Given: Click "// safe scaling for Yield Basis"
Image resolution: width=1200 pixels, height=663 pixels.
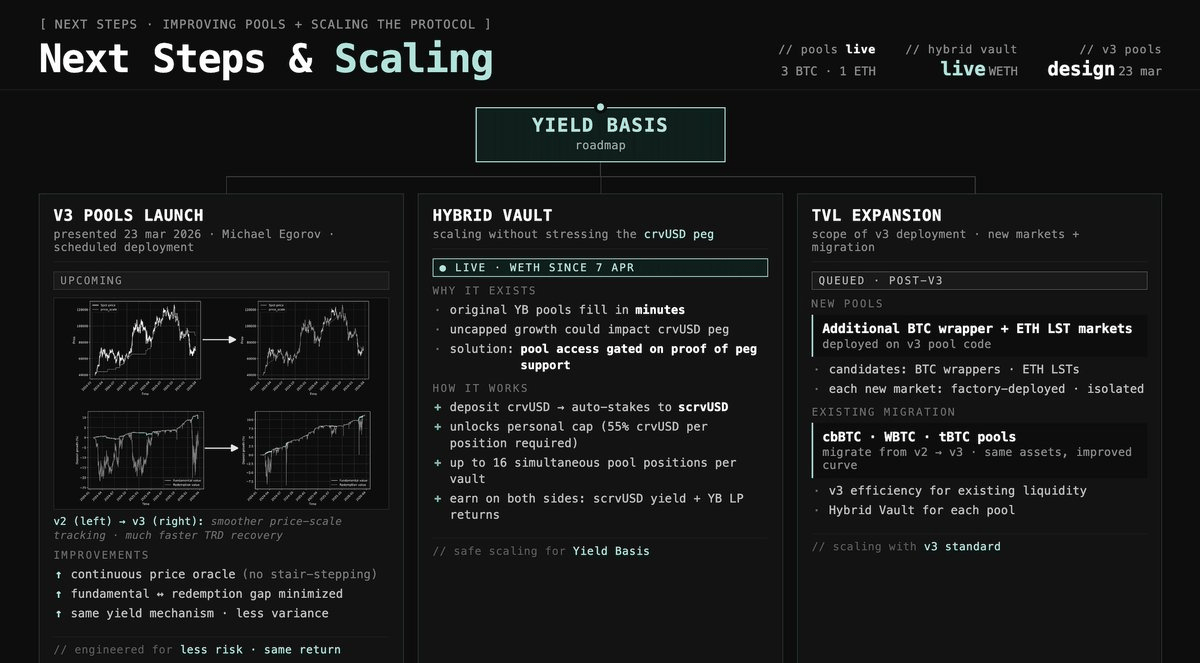Looking at the screenshot, I should (541, 551).
